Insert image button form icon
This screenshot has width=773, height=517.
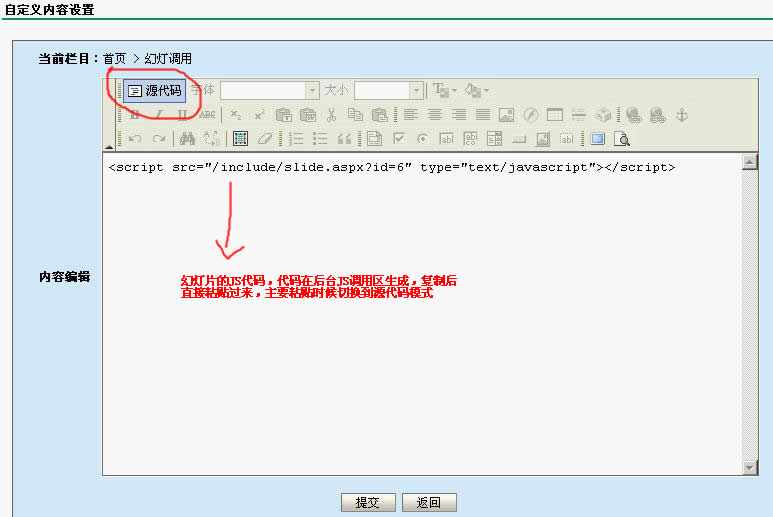tap(543, 139)
